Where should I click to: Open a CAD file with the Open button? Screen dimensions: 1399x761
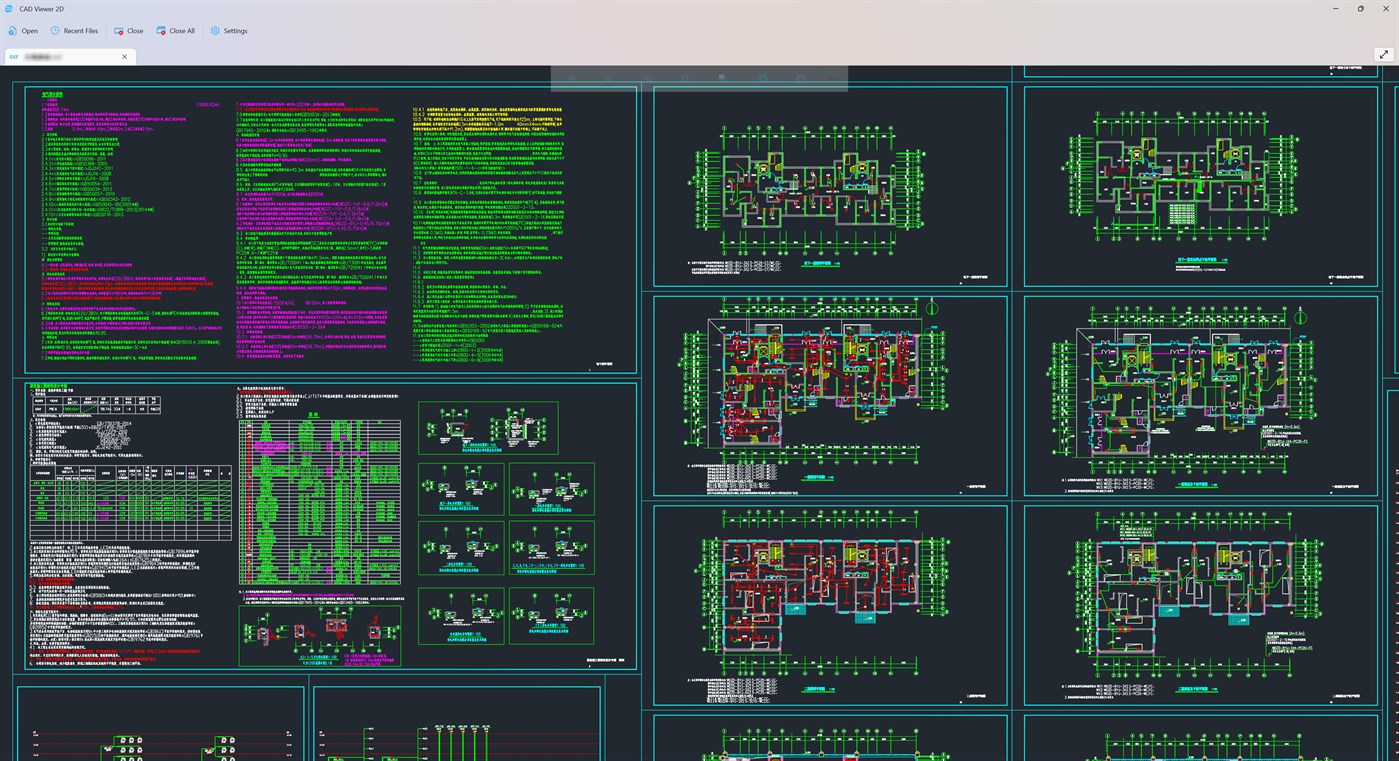[x=23, y=31]
